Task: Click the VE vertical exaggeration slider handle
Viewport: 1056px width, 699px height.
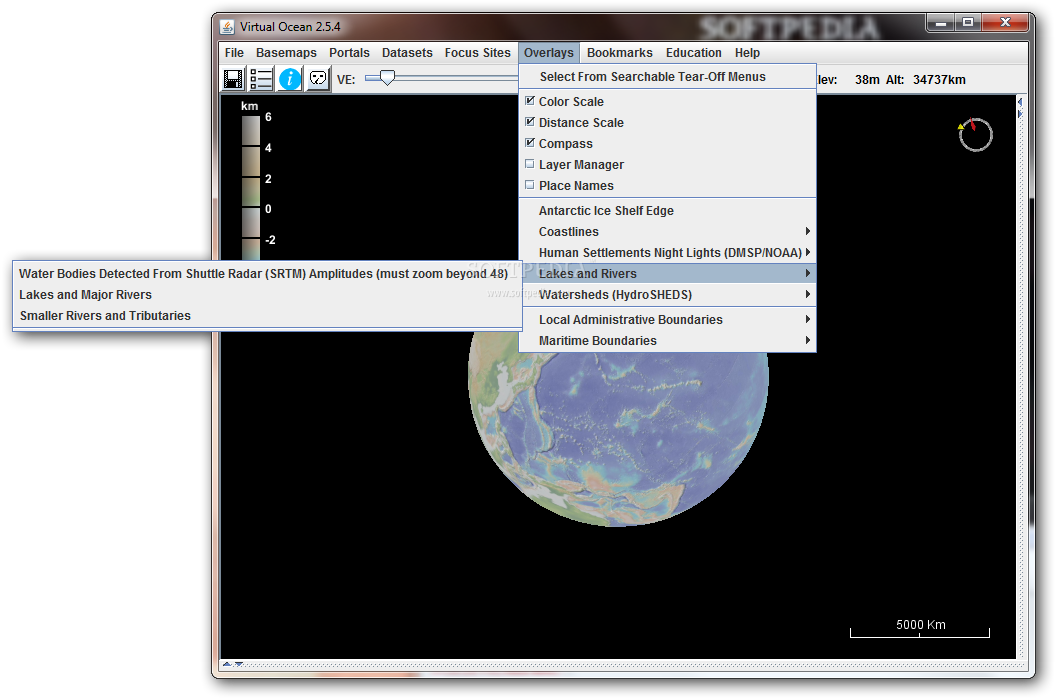Action: pyautogui.click(x=387, y=78)
